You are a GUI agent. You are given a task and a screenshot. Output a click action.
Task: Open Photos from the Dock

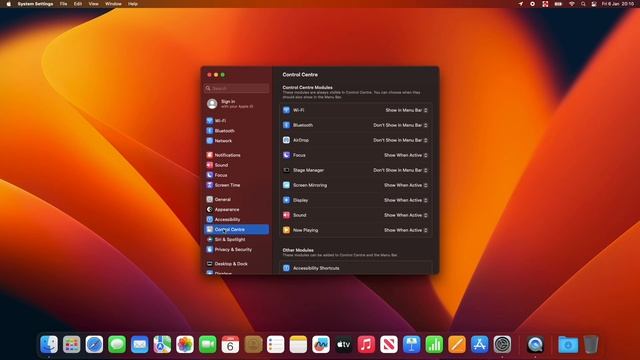coord(185,344)
